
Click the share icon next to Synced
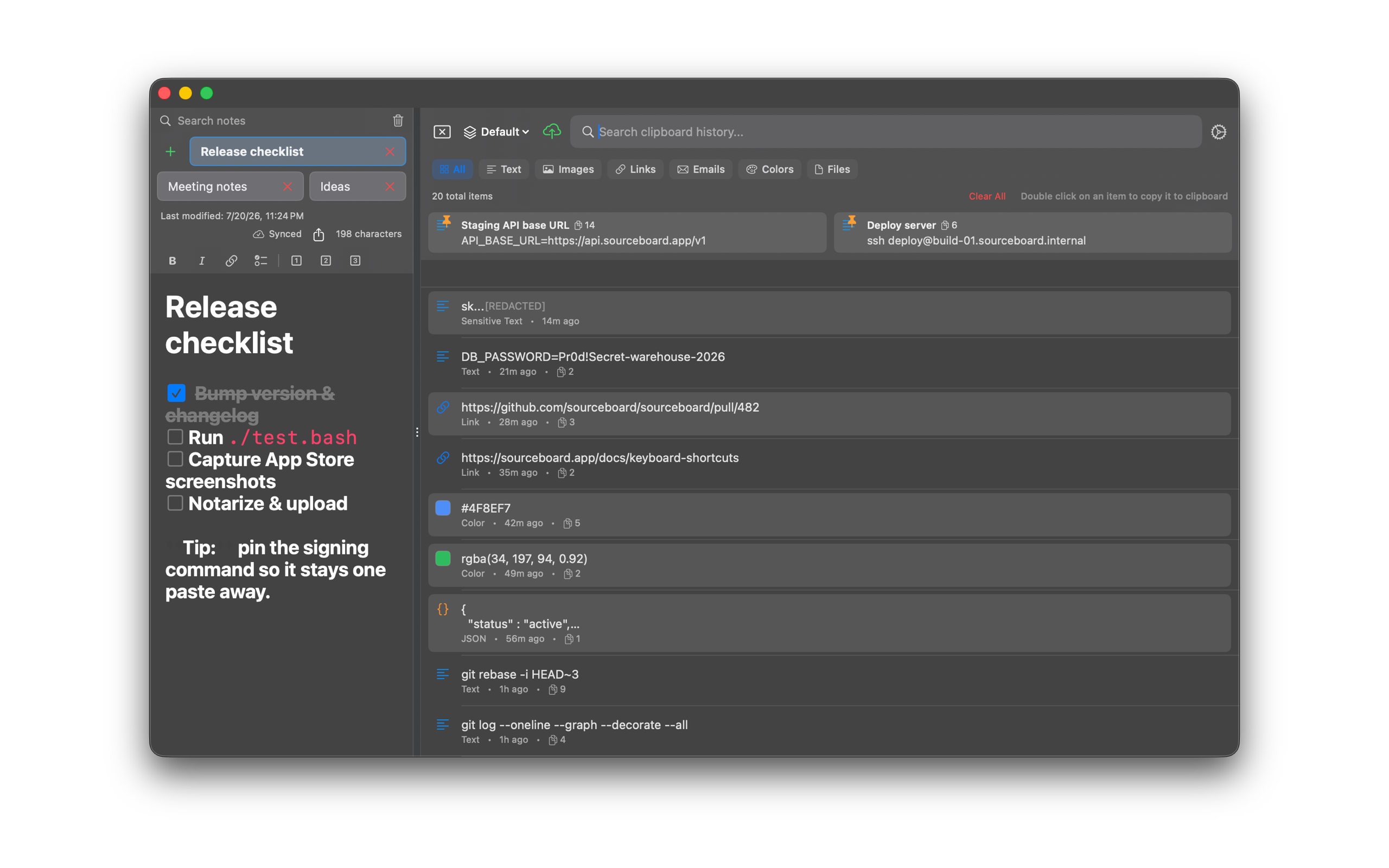tap(318, 234)
